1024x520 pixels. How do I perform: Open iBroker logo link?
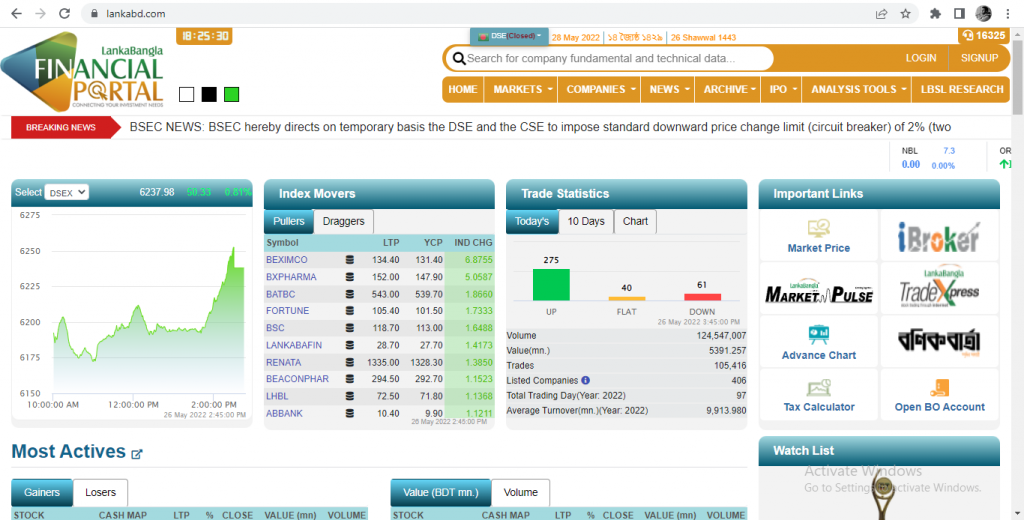coord(939,237)
